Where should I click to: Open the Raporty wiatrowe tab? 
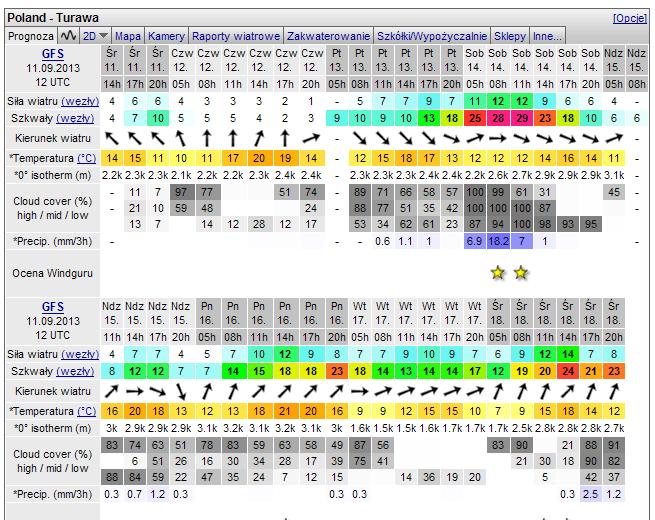pyautogui.click(x=236, y=36)
